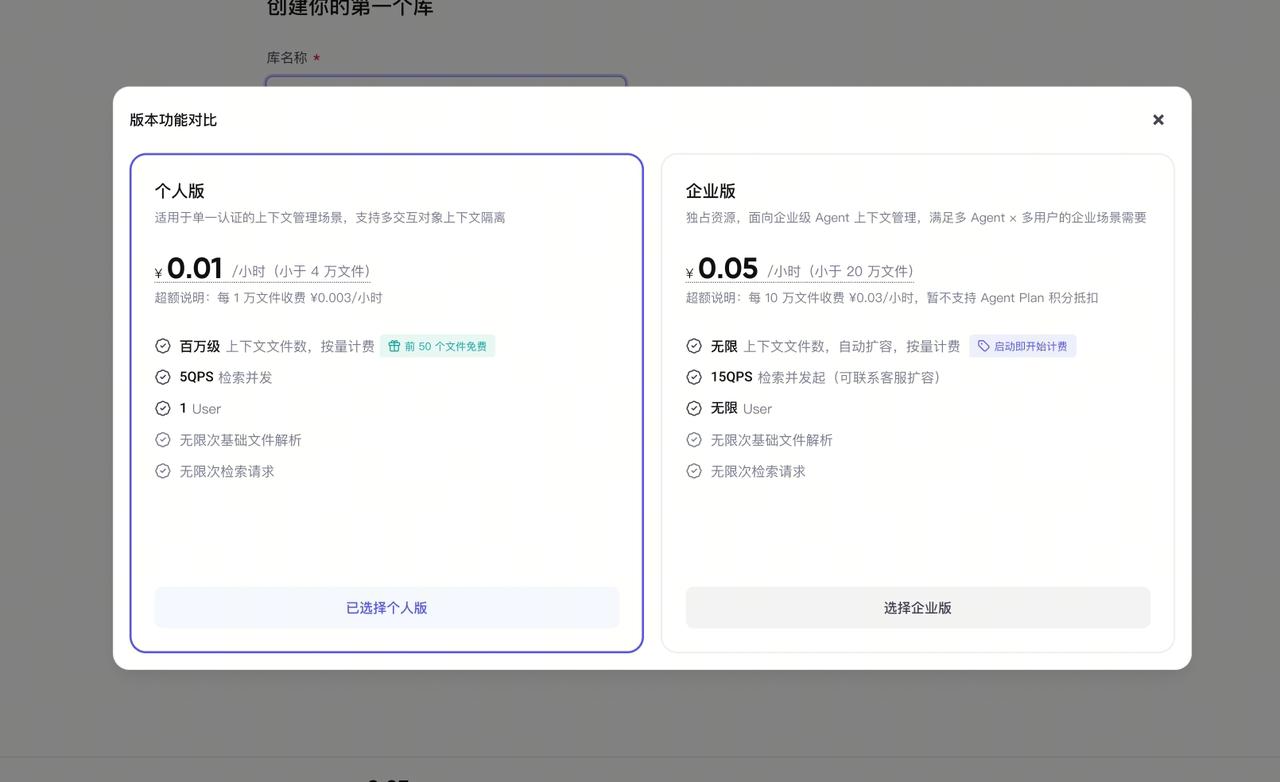Click the gift icon on 前50个文件免费 badge
1280x782 pixels.
tap(394, 346)
